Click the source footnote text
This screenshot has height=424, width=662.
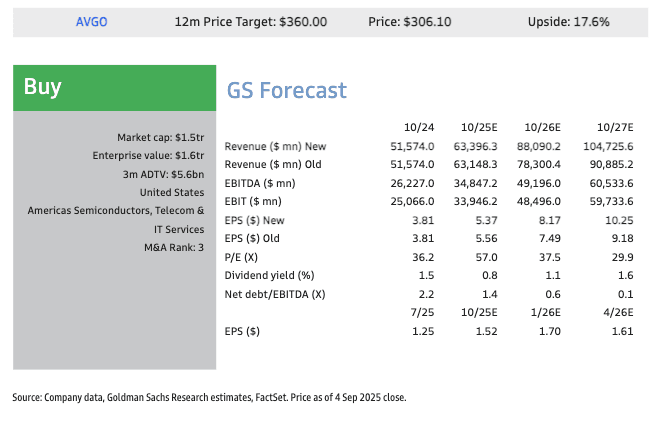click(x=209, y=397)
